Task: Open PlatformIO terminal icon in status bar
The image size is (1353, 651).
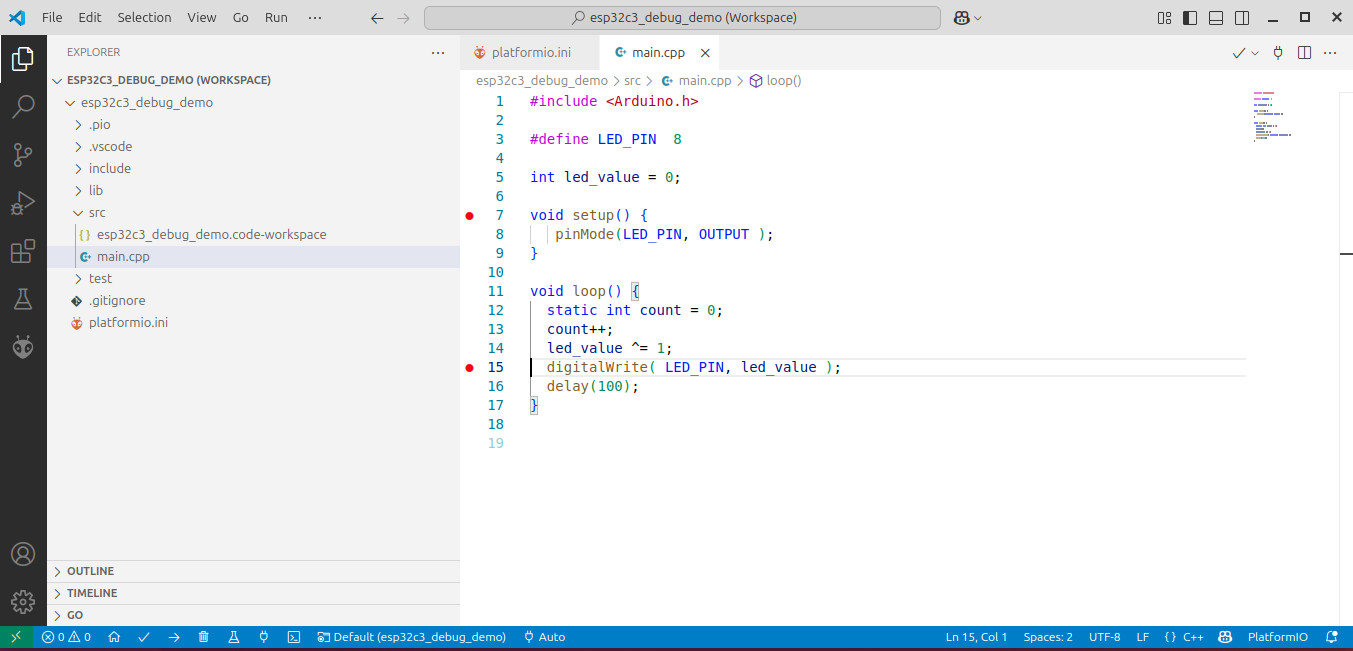Action: pyautogui.click(x=294, y=637)
